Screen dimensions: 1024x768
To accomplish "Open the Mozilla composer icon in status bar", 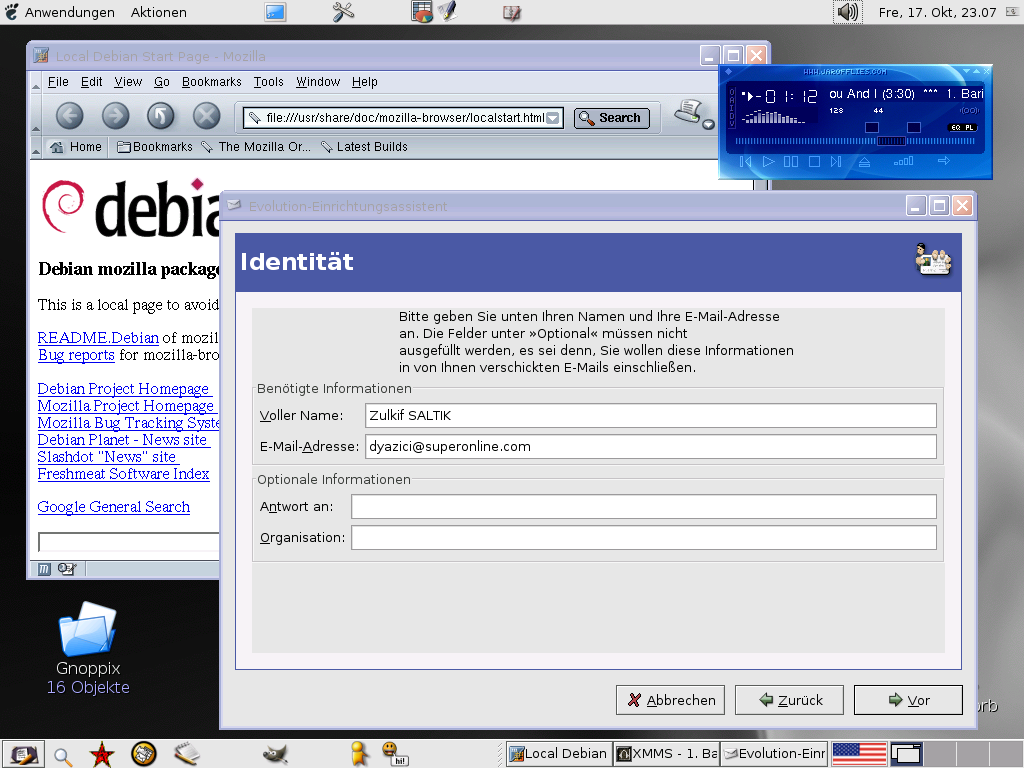I will click(x=67, y=569).
